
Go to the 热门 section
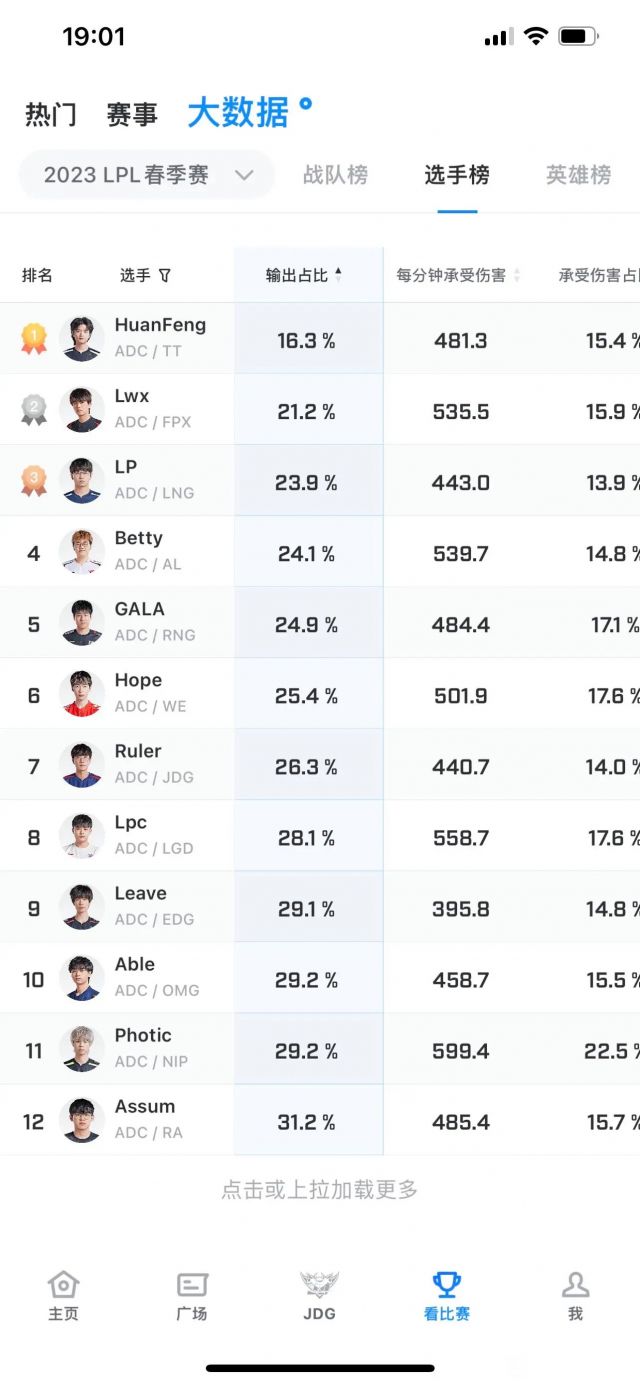[51, 115]
